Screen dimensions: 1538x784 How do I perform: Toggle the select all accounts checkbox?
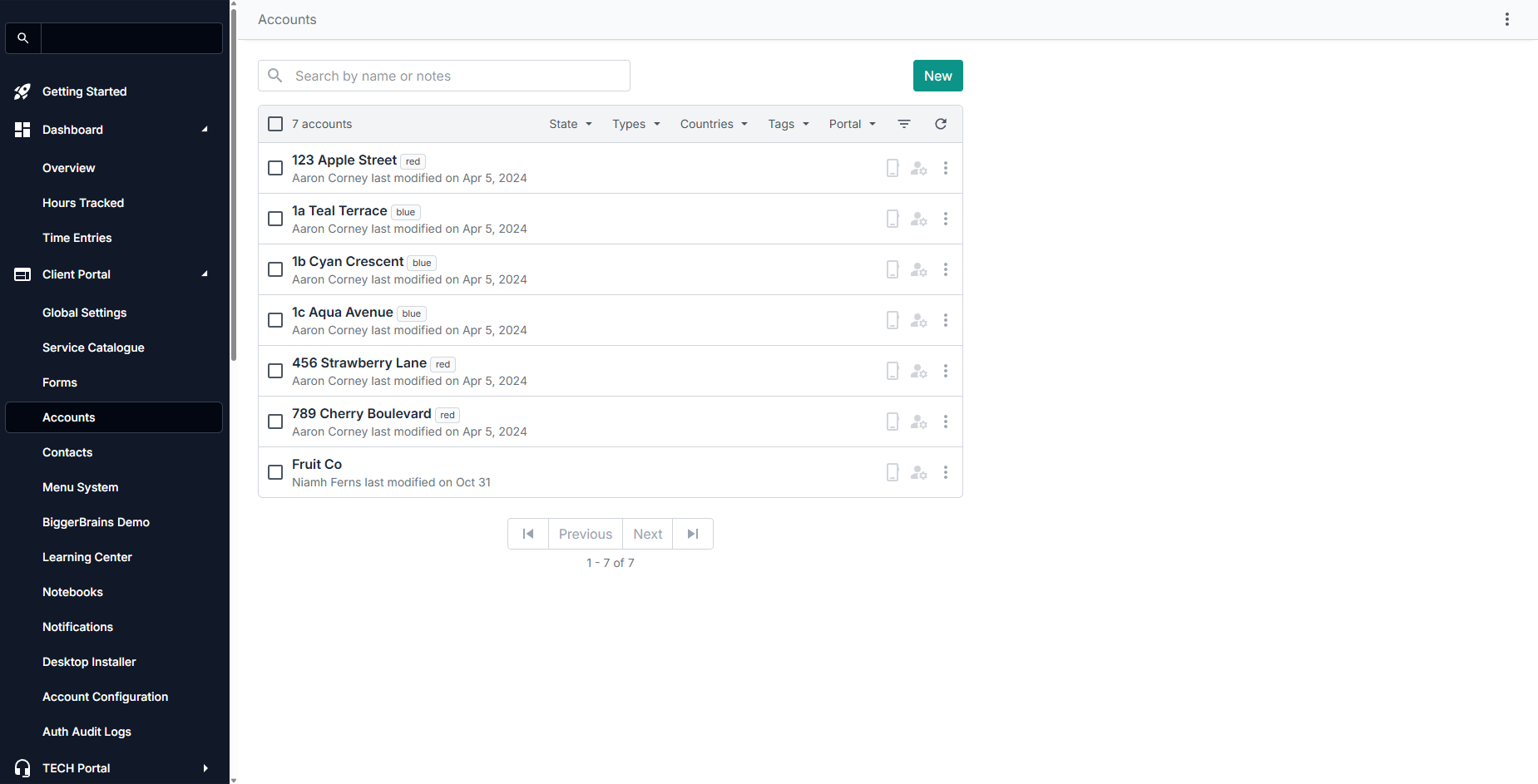tap(275, 124)
